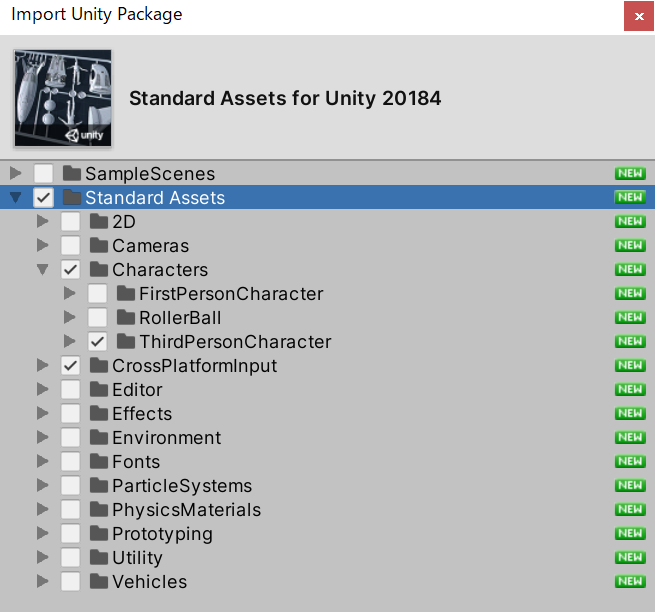Click the CrossPlatformInput folder icon
This screenshot has width=655, height=612.
[x=99, y=365]
